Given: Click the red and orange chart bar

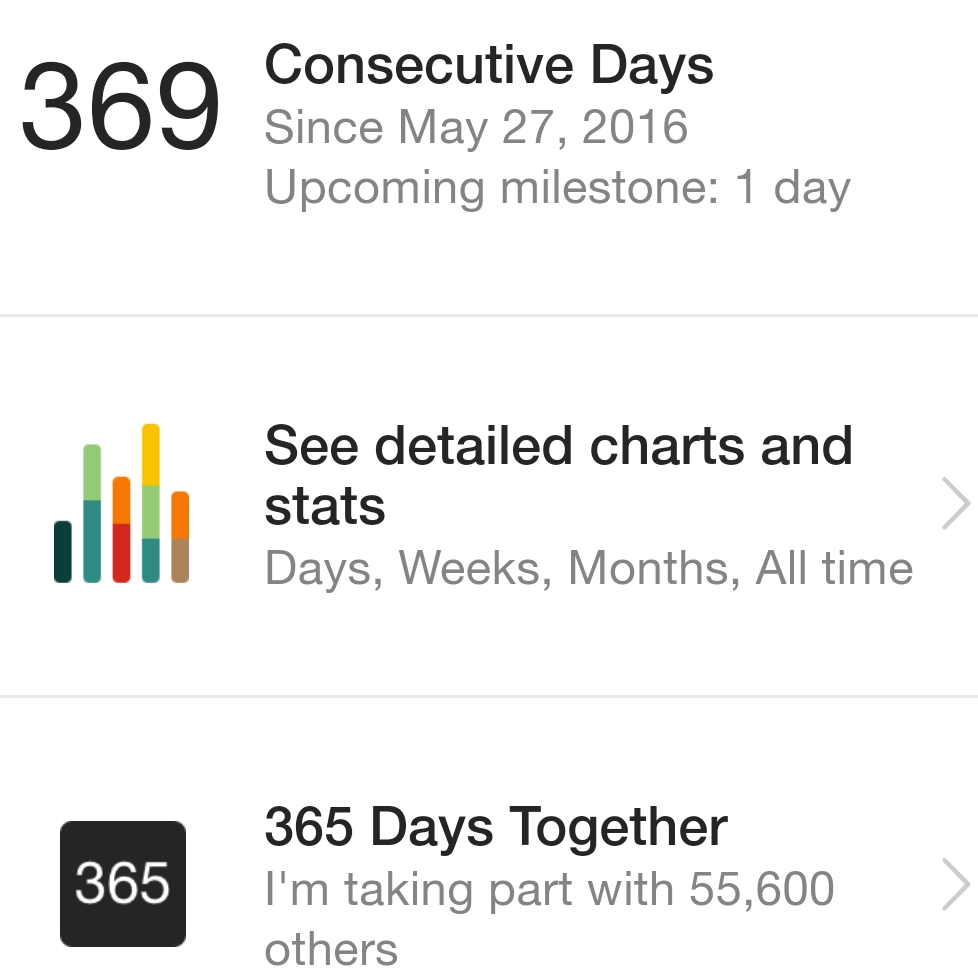Looking at the screenshot, I should (122, 530).
